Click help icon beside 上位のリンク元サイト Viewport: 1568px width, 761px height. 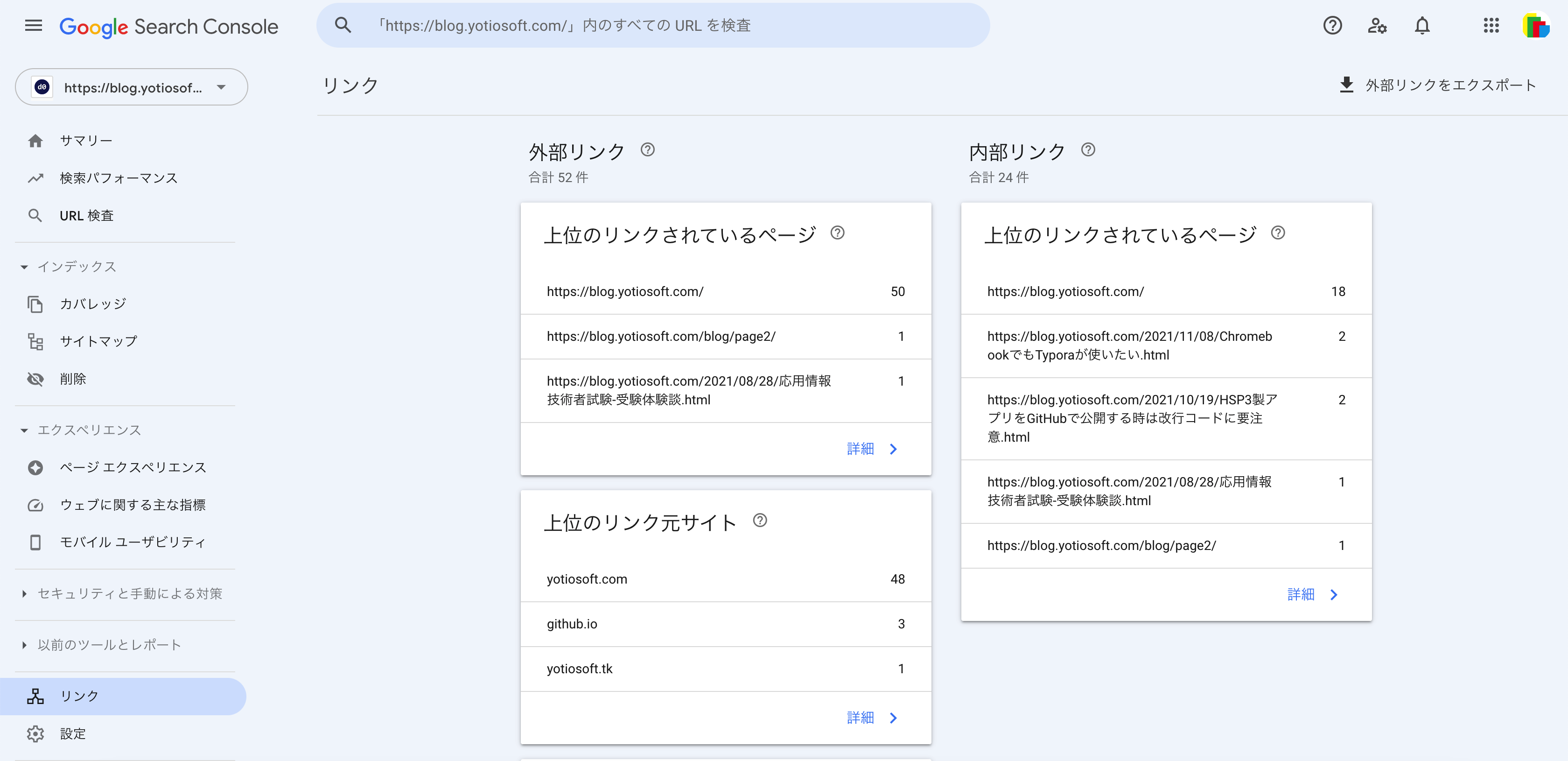point(760,521)
